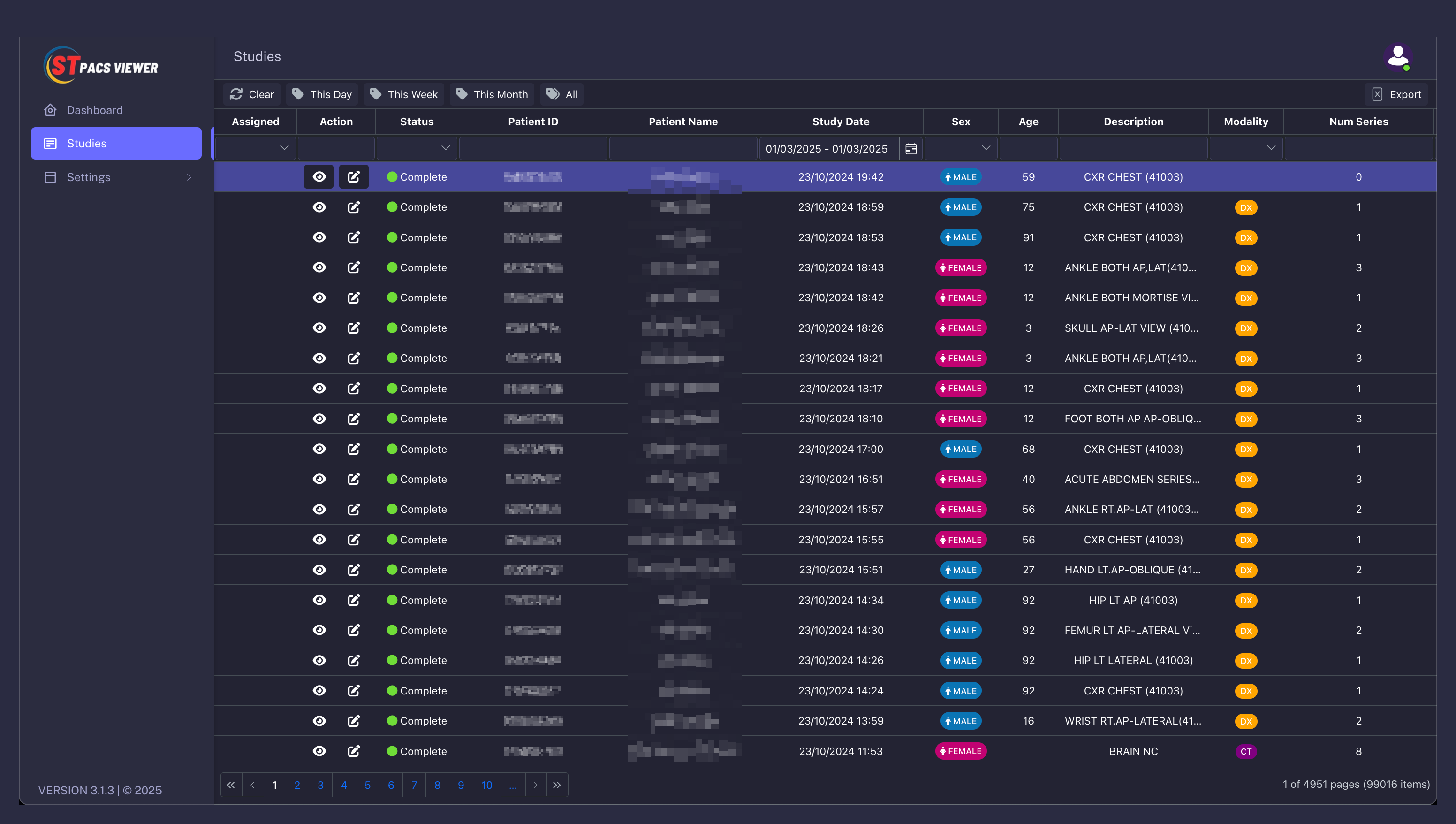Click edit icon for 23/10/2024 18:59 study
This screenshot has width=1456, height=824.
point(354,207)
